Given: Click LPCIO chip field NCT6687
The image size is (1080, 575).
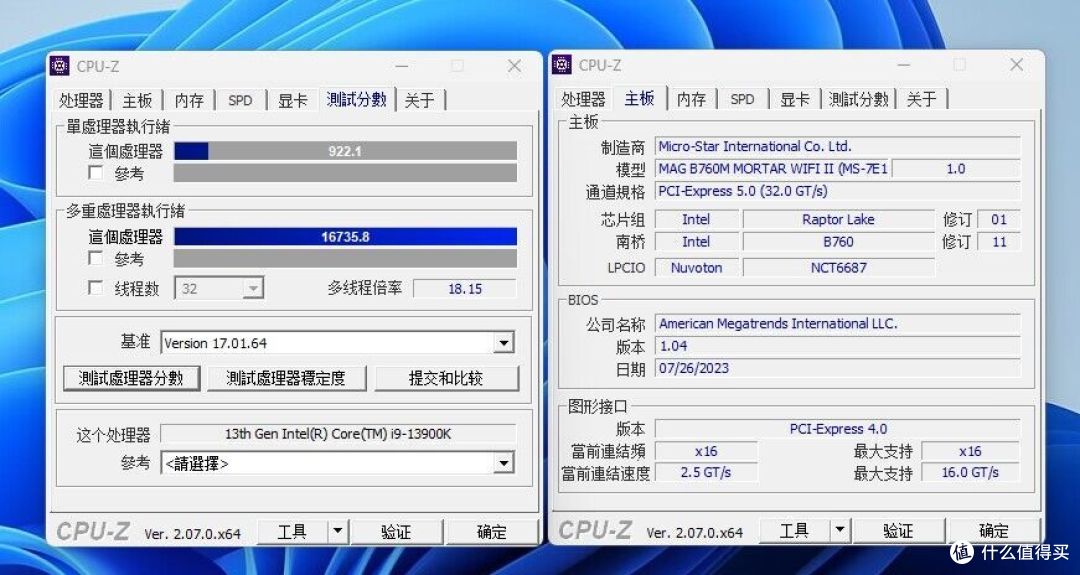Looking at the screenshot, I should tap(838, 268).
